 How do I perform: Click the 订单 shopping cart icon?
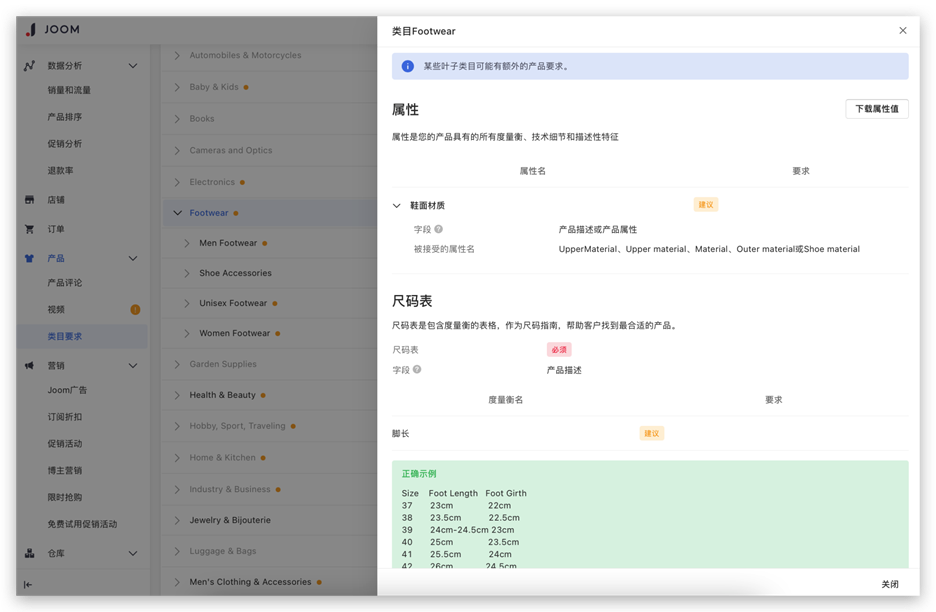point(29,229)
